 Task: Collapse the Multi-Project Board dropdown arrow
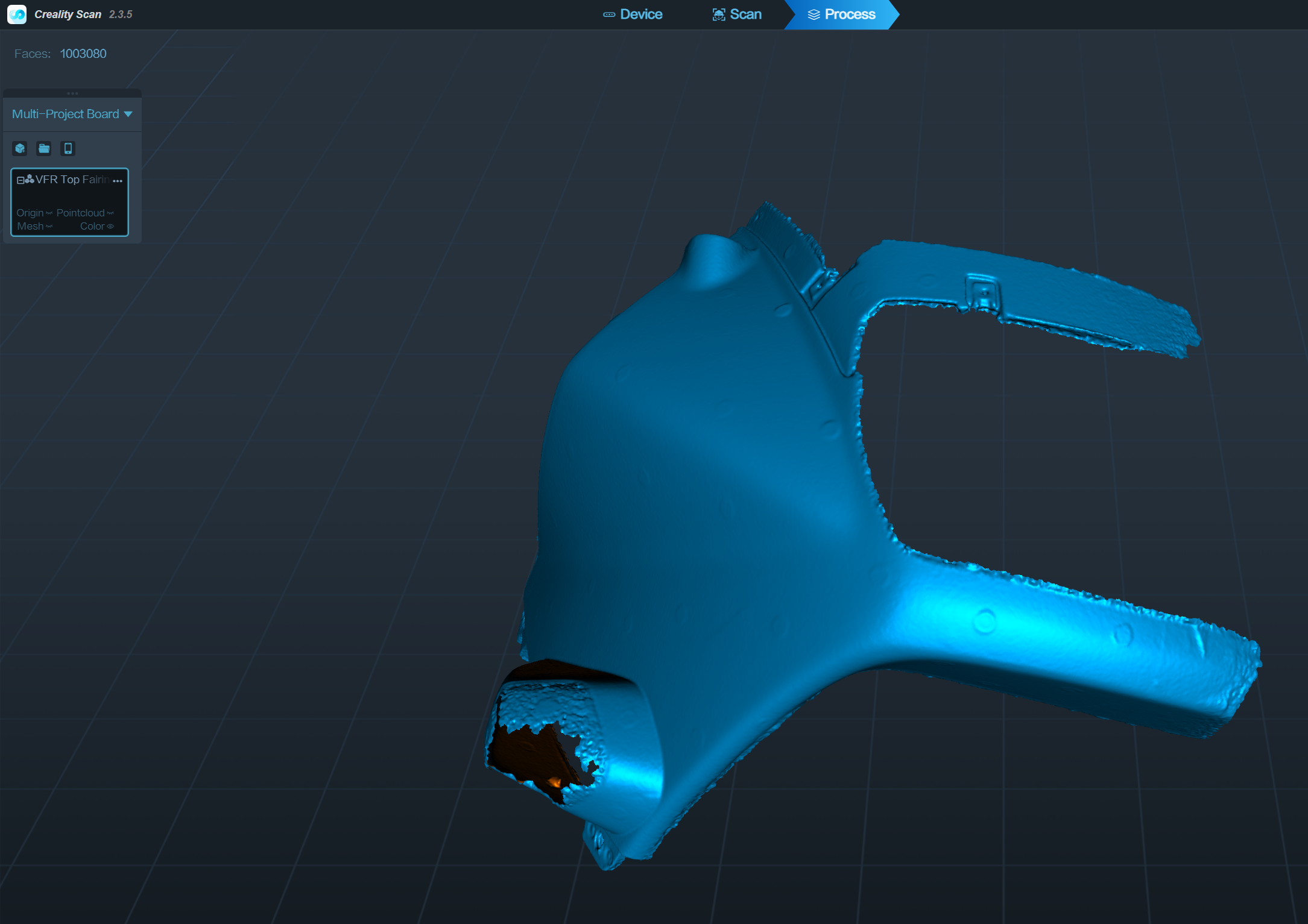[128, 114]
